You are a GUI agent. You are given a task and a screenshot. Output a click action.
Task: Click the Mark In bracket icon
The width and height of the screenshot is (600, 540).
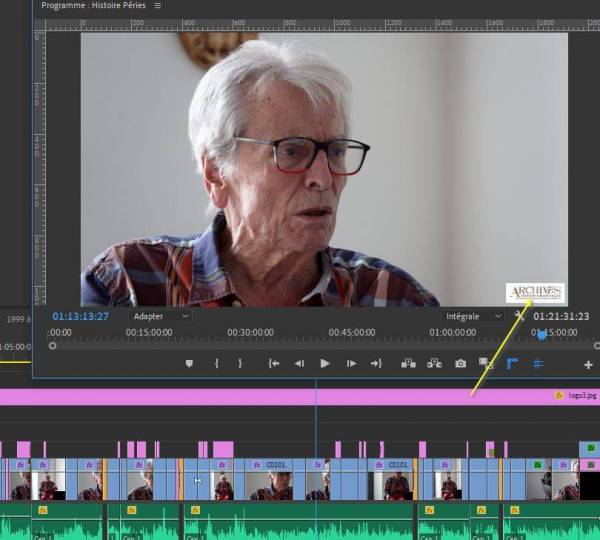coord(216,364)
